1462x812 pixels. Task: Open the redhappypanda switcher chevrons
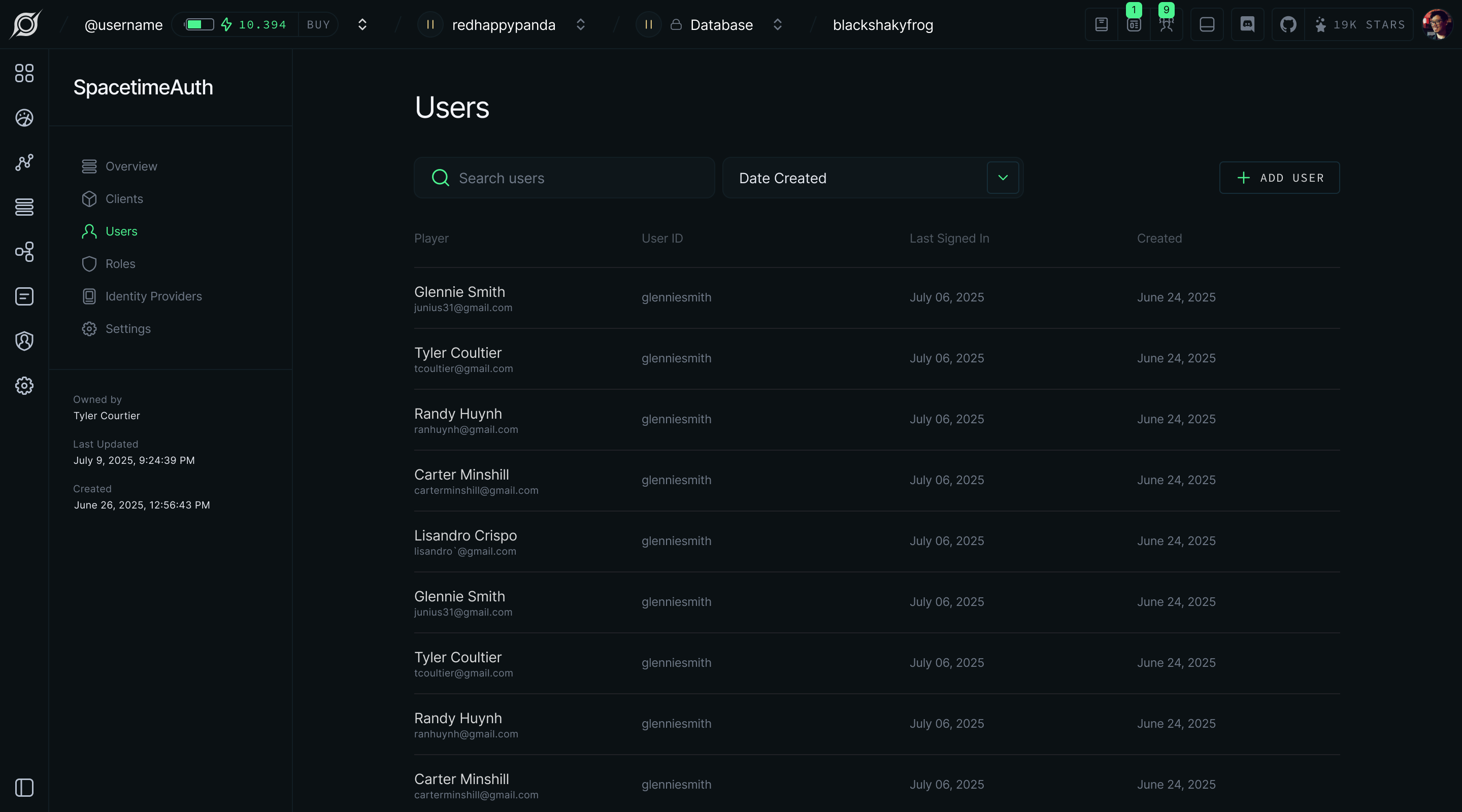580,24
